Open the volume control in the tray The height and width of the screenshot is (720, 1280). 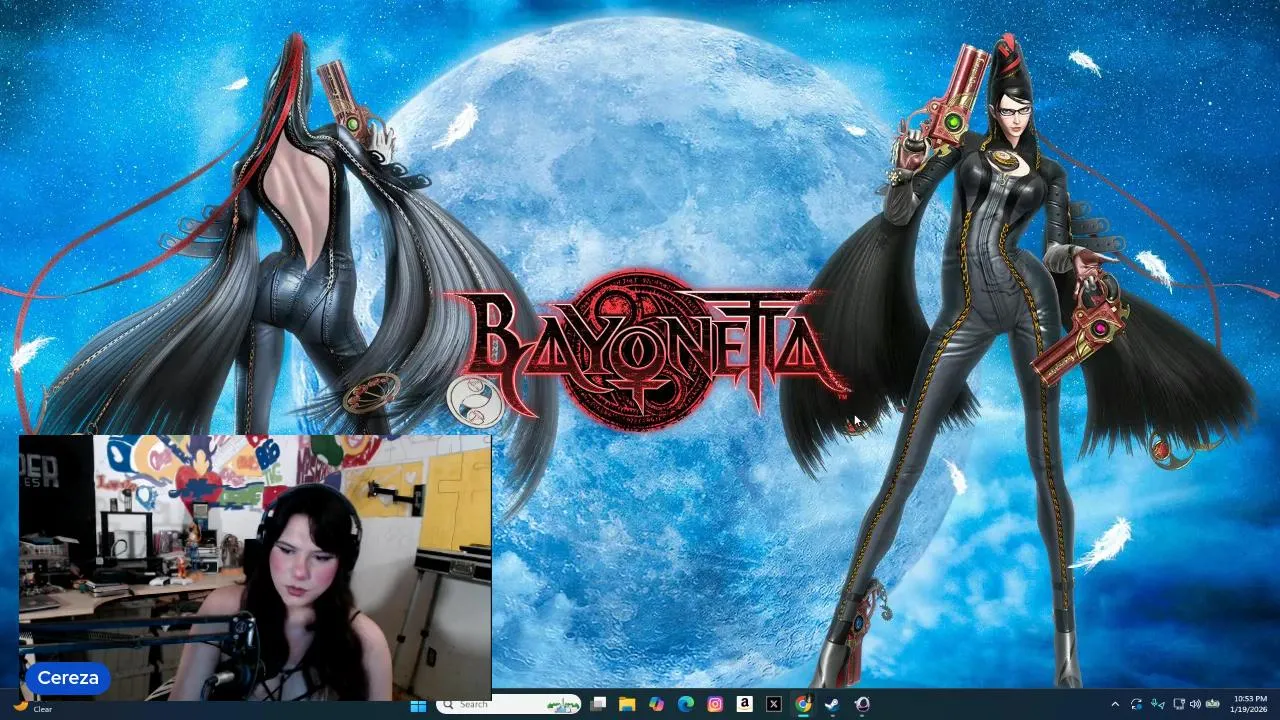tap(1195, 704)
